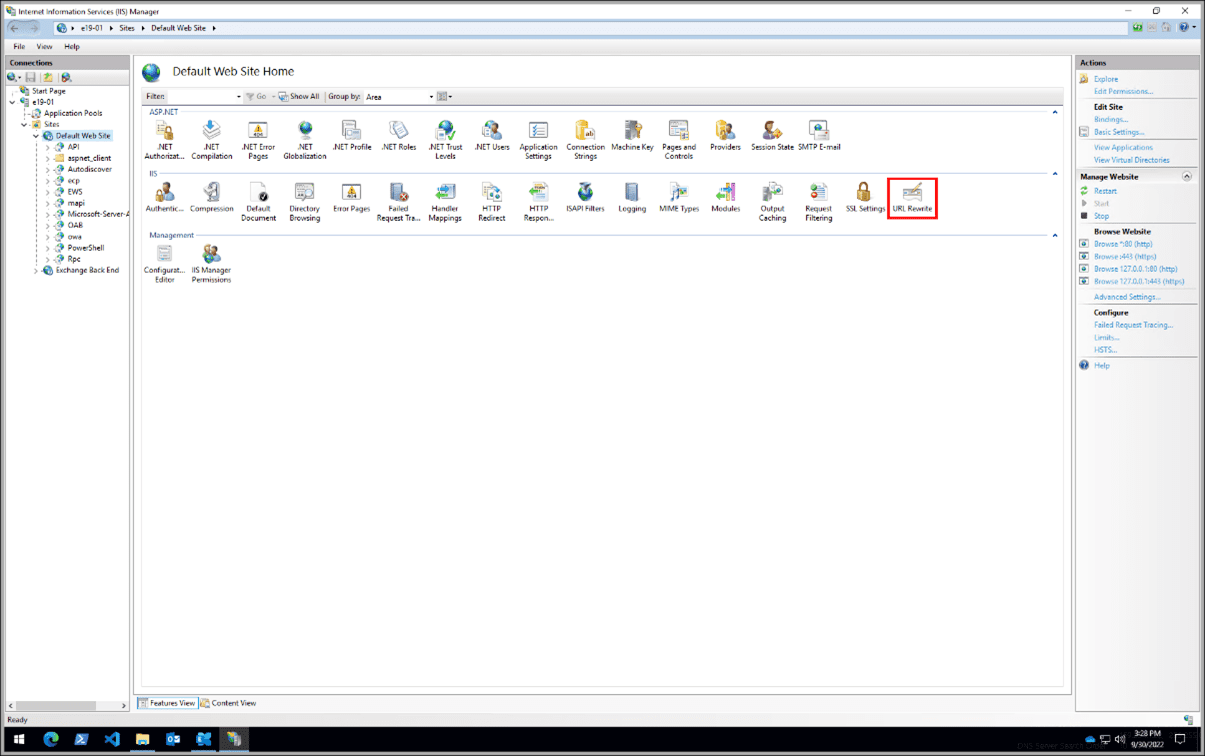Open the Help menu
Image resolution: width=1205 pixels, height=756 pixels.
coord(72,47)
